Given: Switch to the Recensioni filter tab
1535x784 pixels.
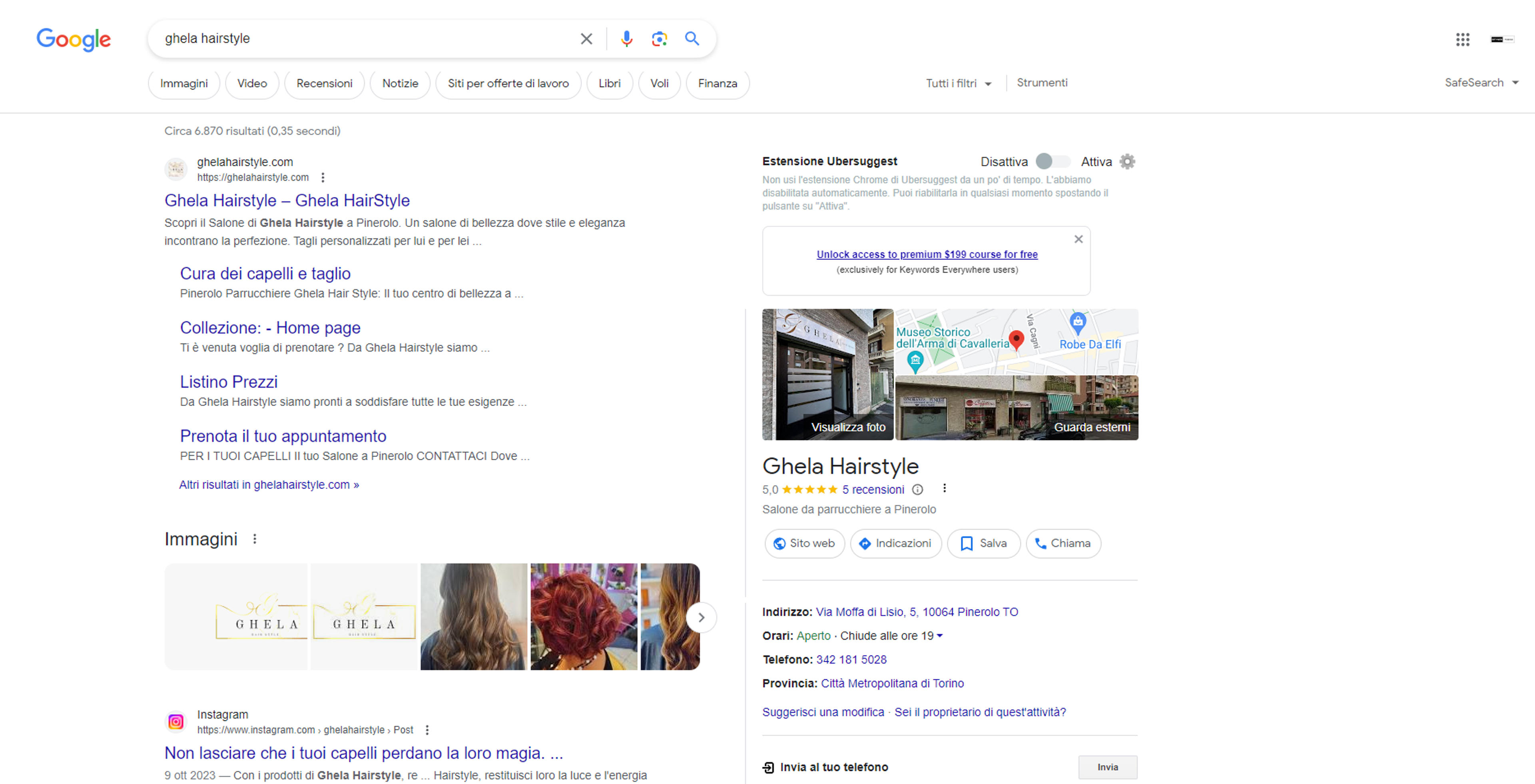Looking at the screenshot, I should tap(325, 84).
